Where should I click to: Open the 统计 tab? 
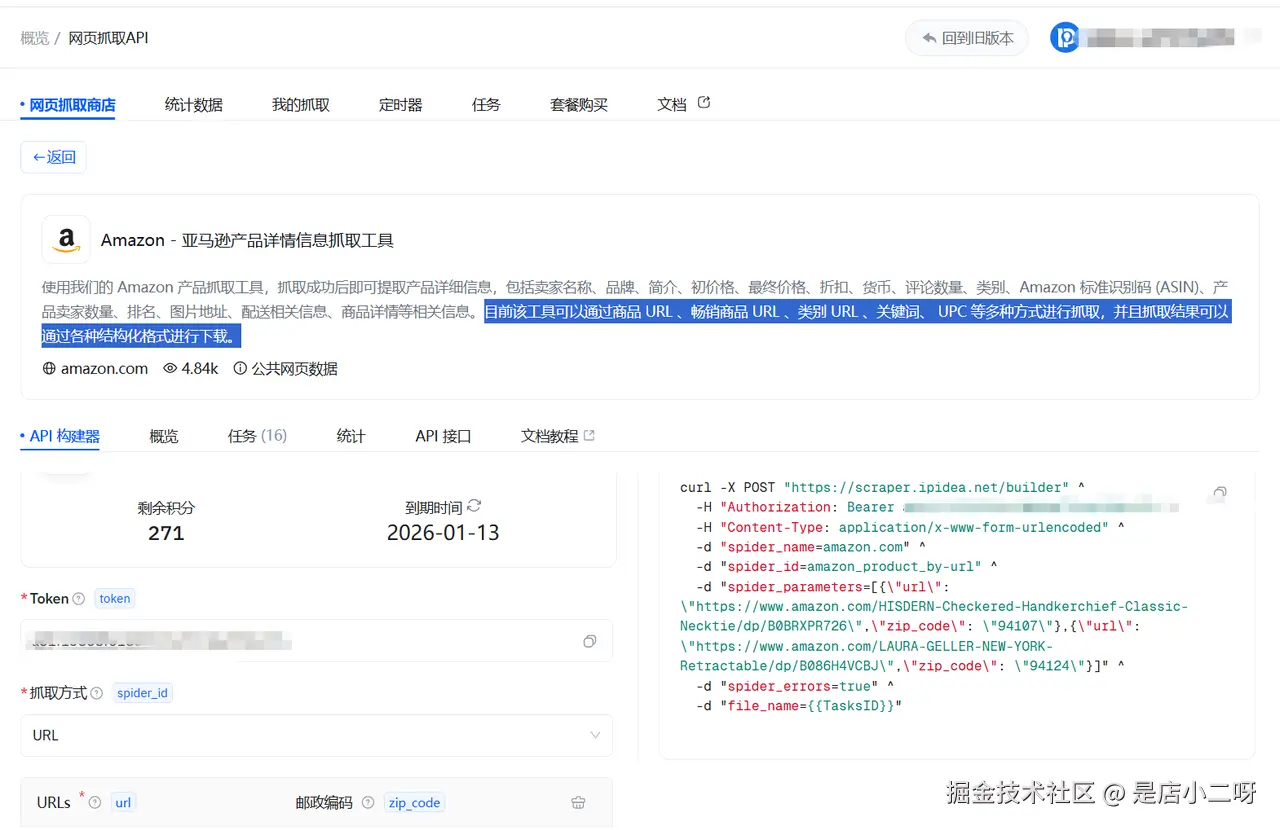point(351,436)
